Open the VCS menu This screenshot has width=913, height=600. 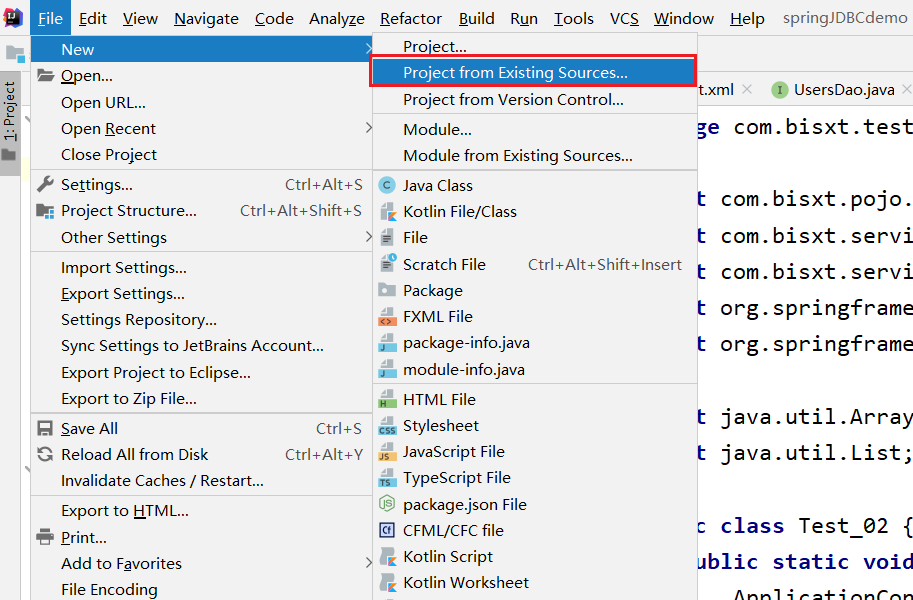(624, 18)
